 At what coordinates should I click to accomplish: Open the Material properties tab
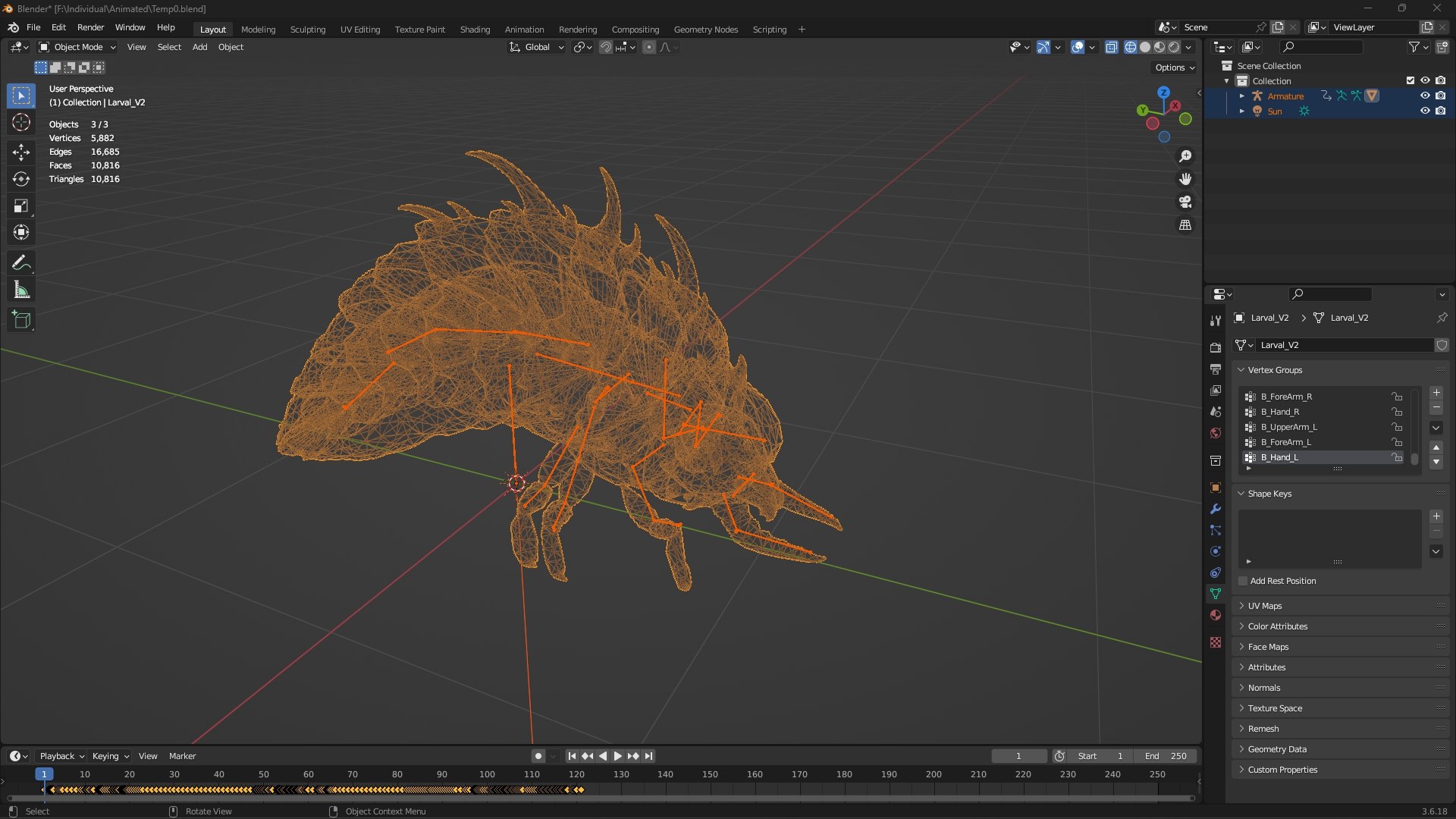tap(1216, 615)
